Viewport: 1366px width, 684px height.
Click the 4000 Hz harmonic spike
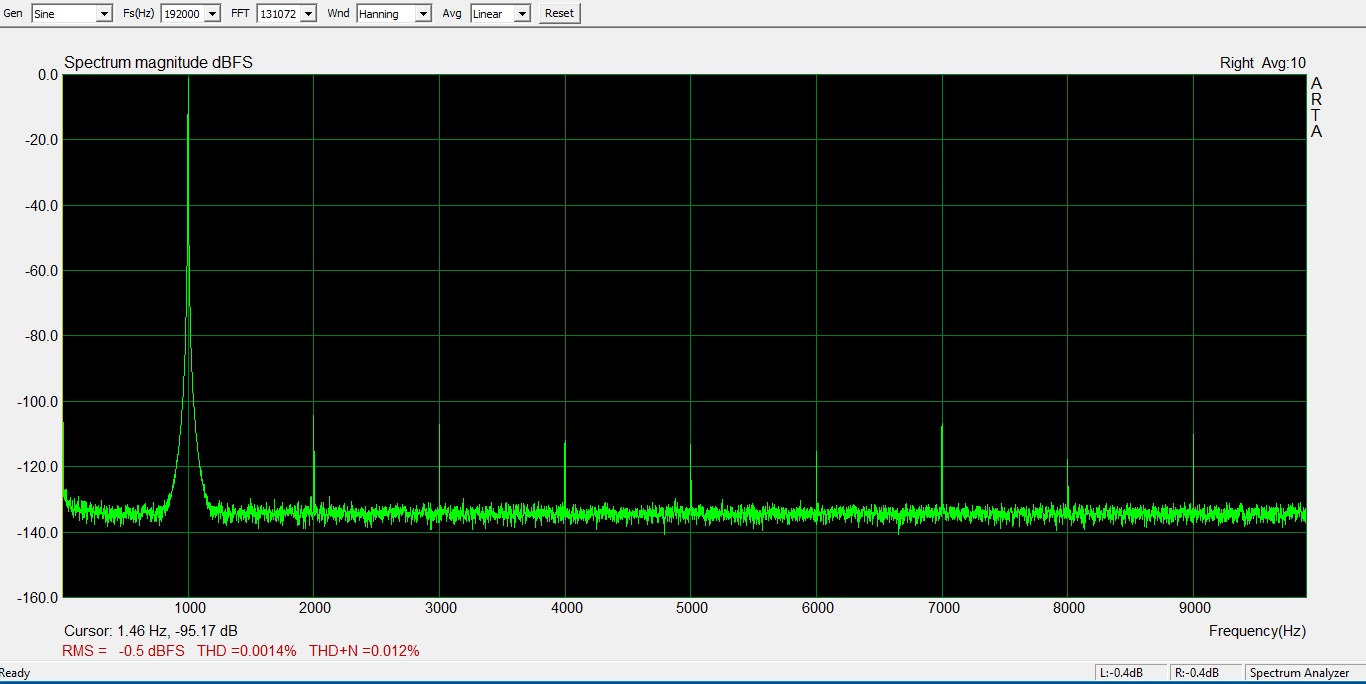[565, 475]
